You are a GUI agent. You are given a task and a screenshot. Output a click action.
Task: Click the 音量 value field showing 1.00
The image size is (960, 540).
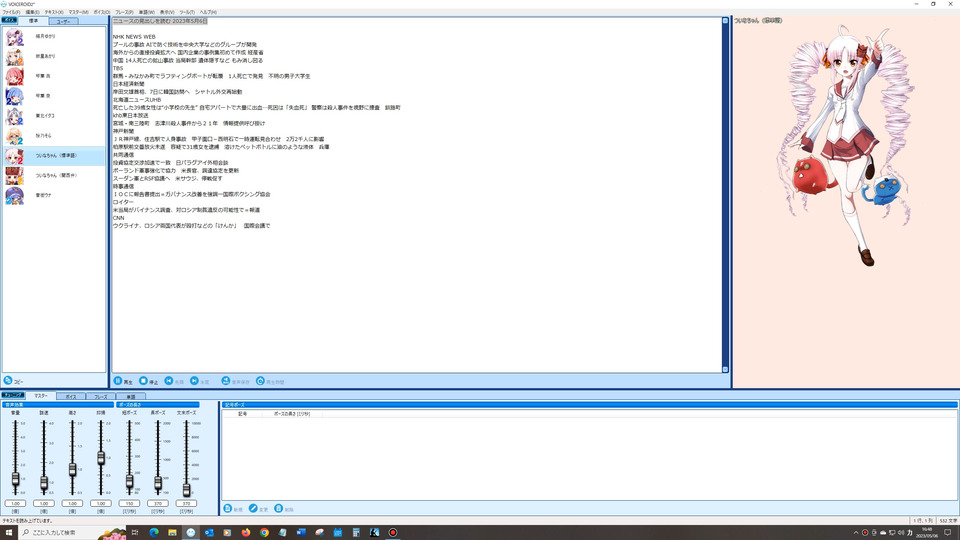click(15, 503)
